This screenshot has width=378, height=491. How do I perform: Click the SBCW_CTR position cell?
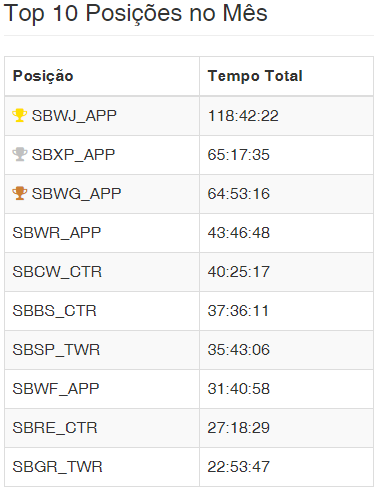(57, 272)
